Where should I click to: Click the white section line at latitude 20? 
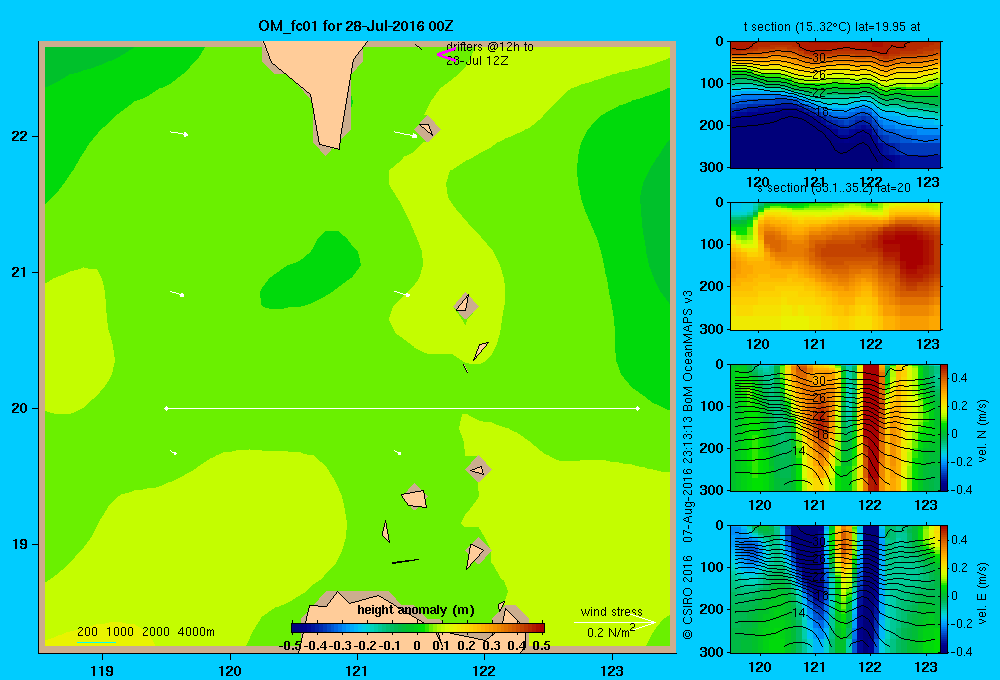pos(402,408)
